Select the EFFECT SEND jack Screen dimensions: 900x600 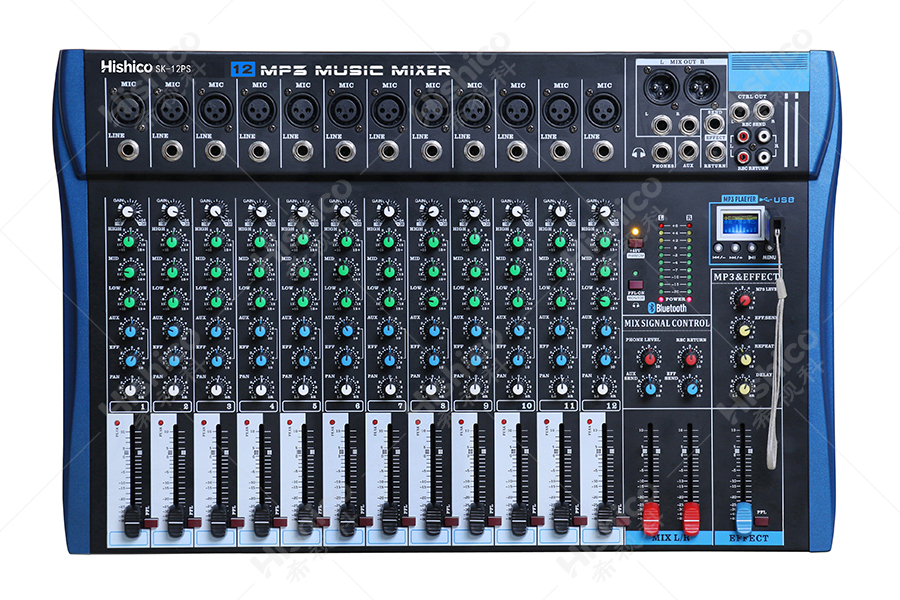(x=715, y=123)
